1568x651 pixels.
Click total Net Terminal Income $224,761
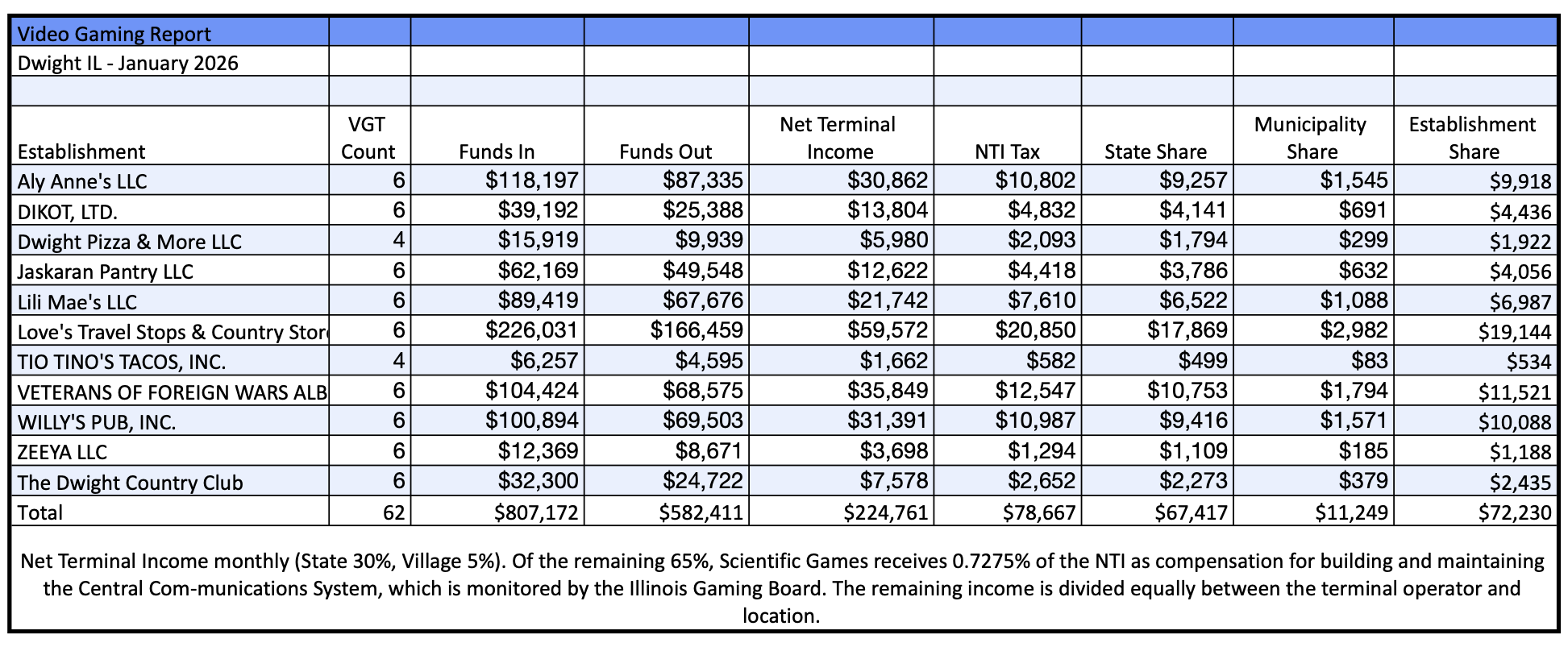885,512
